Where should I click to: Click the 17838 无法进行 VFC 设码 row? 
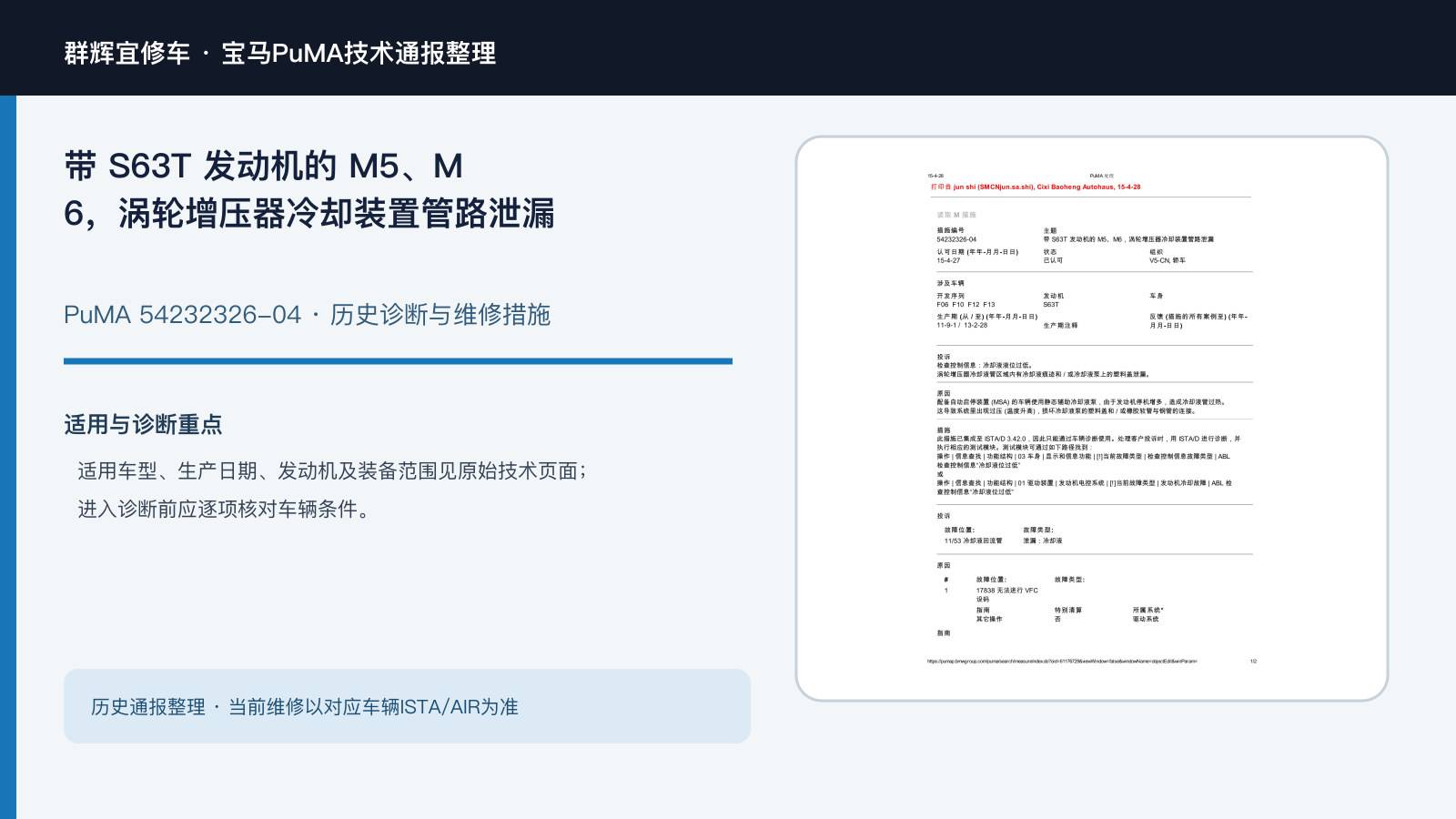1007,595
